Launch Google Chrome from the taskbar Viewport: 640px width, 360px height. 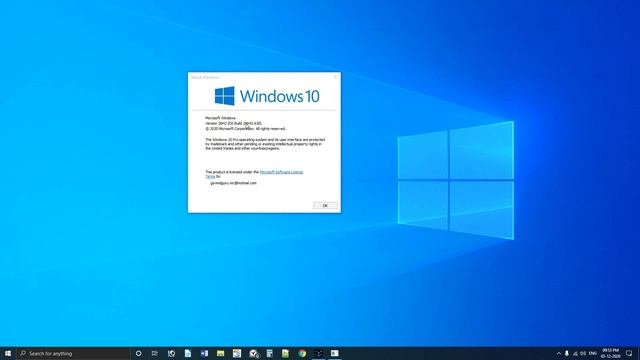302,353
